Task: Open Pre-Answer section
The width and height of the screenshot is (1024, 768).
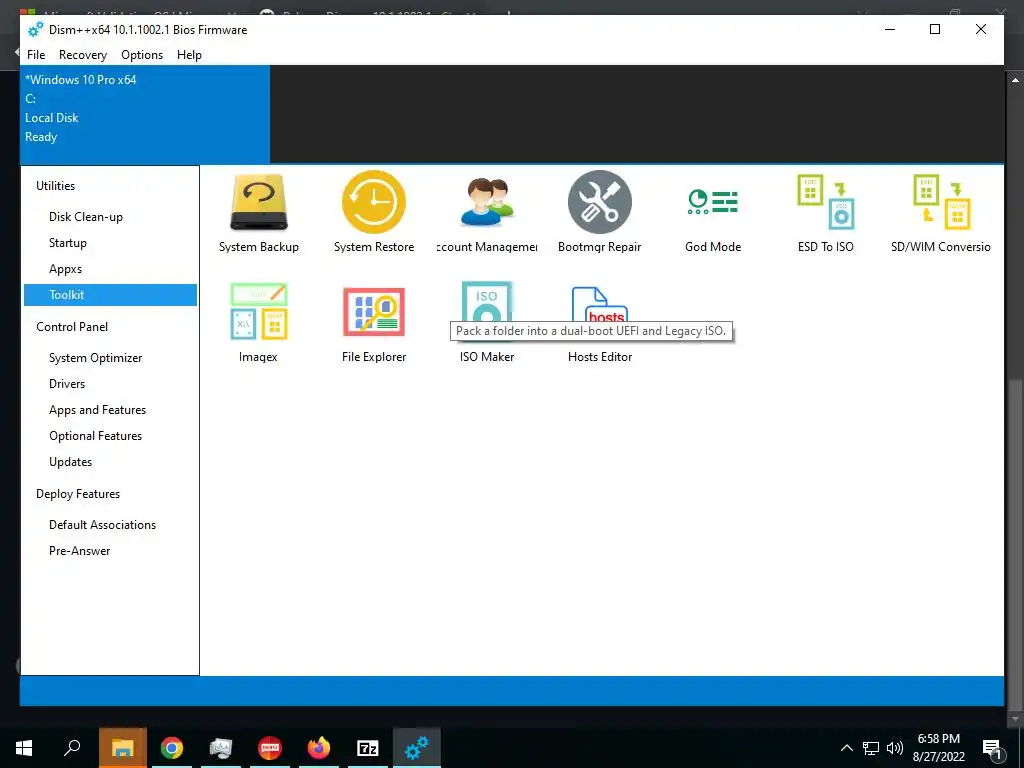Action: (x=110, y=551)
